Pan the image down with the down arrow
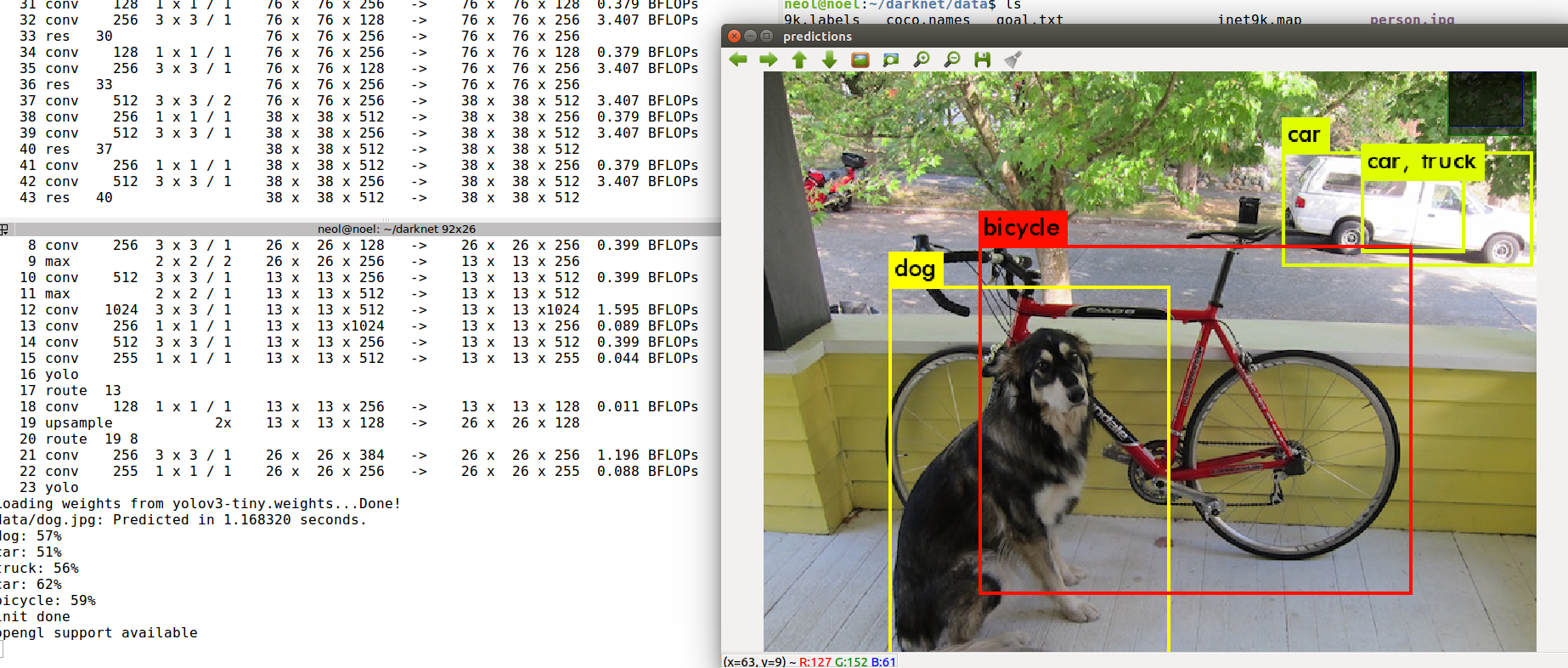This screenshot has height=668, width=1568. [x=830, y=59]
